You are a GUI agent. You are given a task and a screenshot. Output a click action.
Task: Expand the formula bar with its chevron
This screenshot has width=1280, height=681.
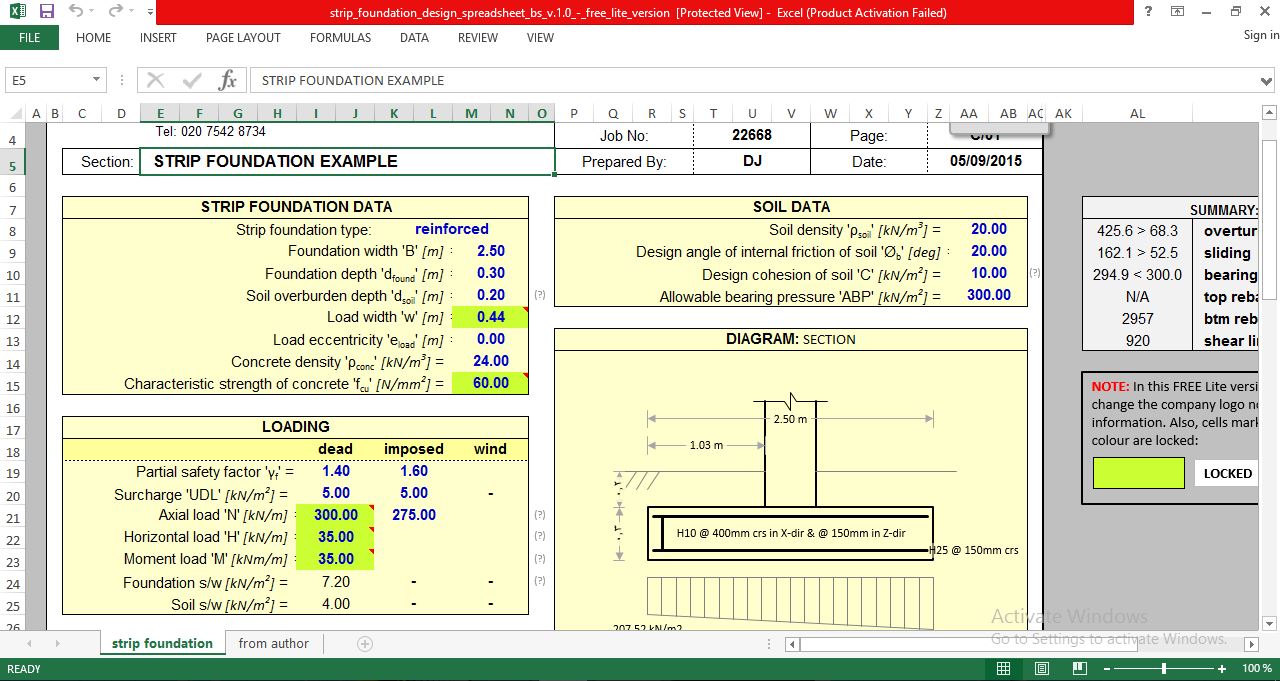(x=1268, y=80)
